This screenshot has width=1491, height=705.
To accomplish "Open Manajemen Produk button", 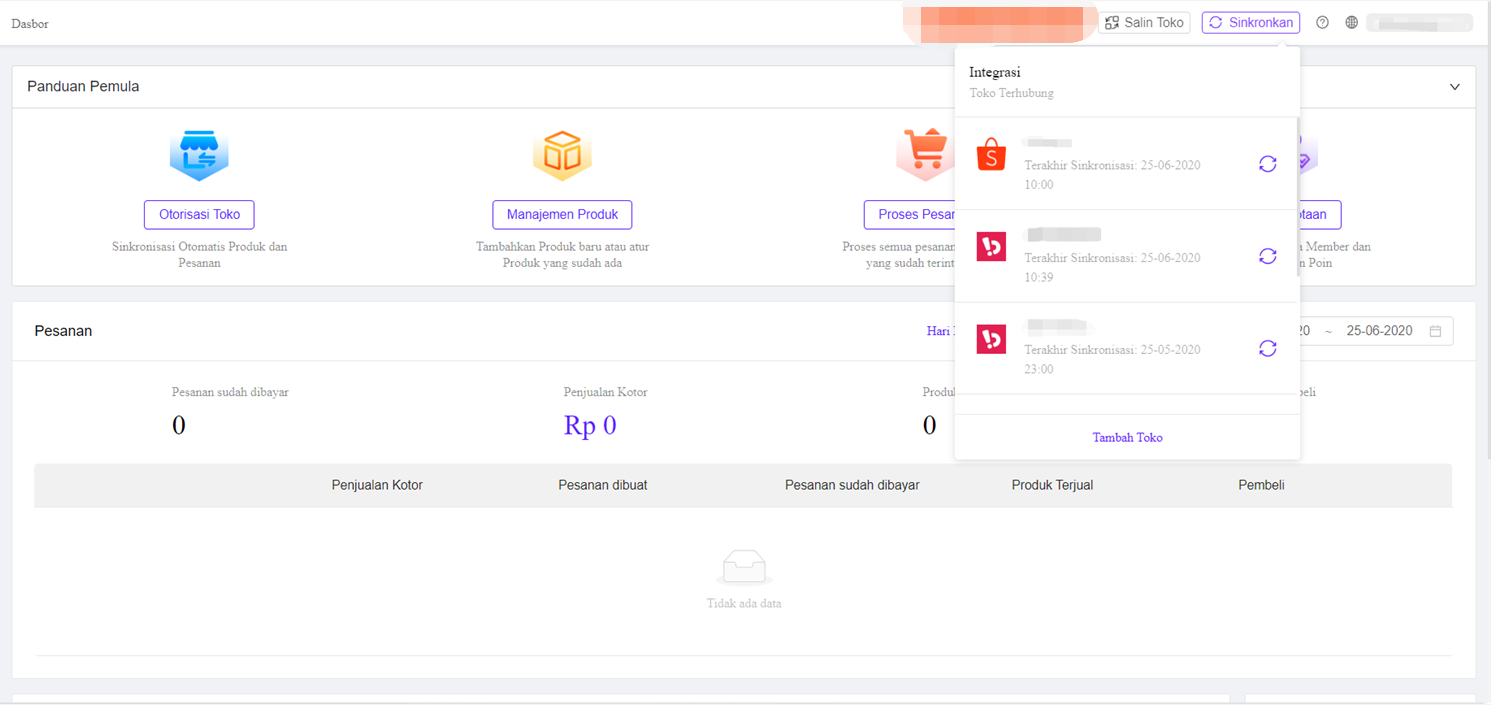I will (562, 214).
